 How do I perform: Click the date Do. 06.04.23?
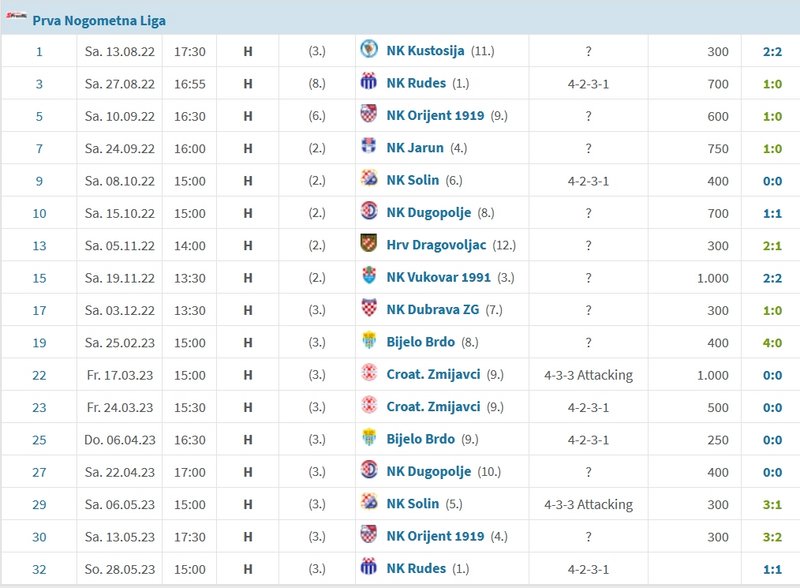point(120,440)
